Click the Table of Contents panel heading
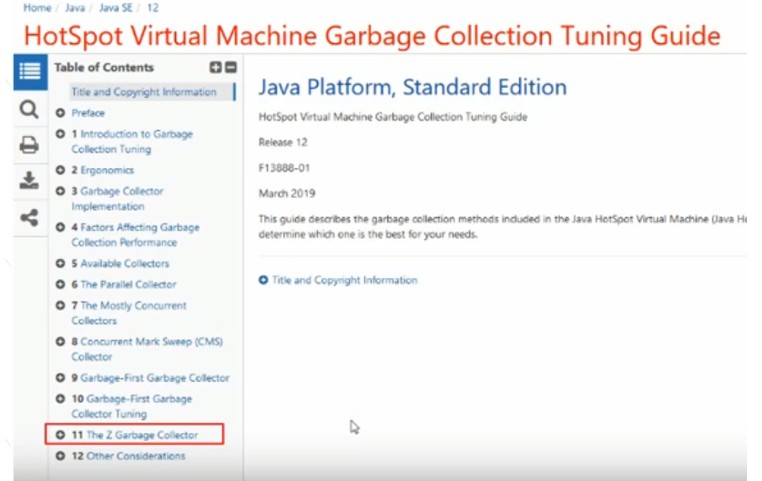Screen dimensions: 762x481 [104, 68]
